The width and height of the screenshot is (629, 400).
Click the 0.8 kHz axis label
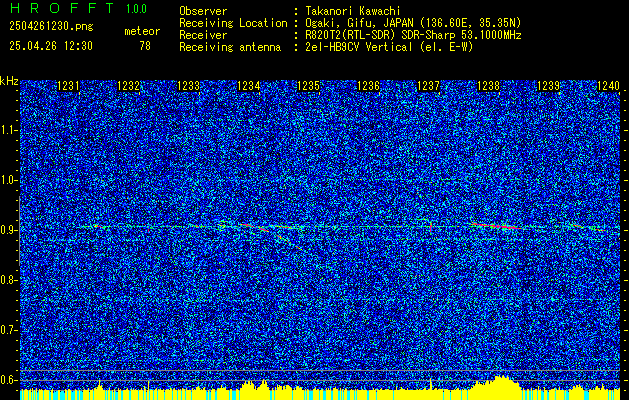coord(8,280)
